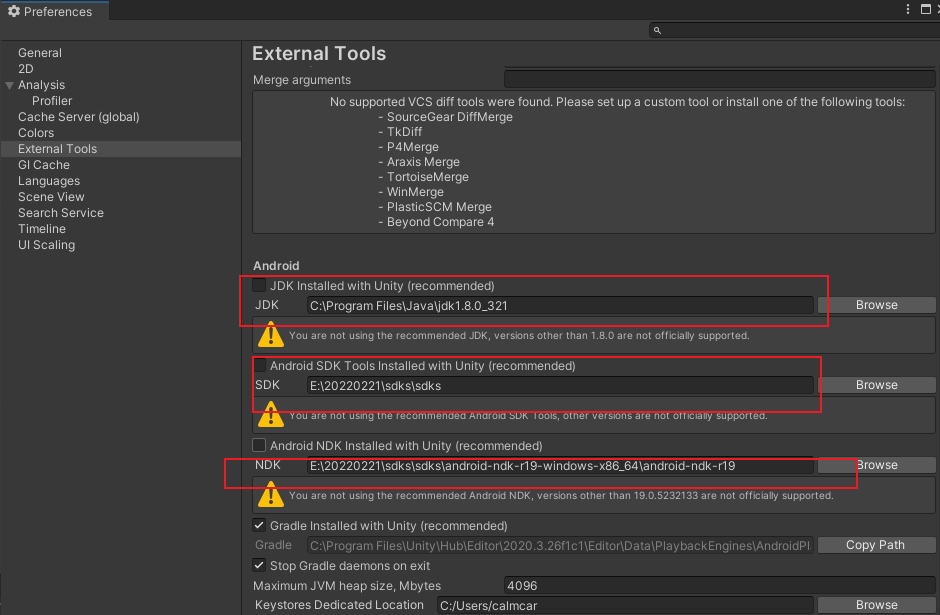The width and height of the screenshot is (940, 615).
Task: Click the NDK path field
Action: pyautogui.click(x=560, y=466)
